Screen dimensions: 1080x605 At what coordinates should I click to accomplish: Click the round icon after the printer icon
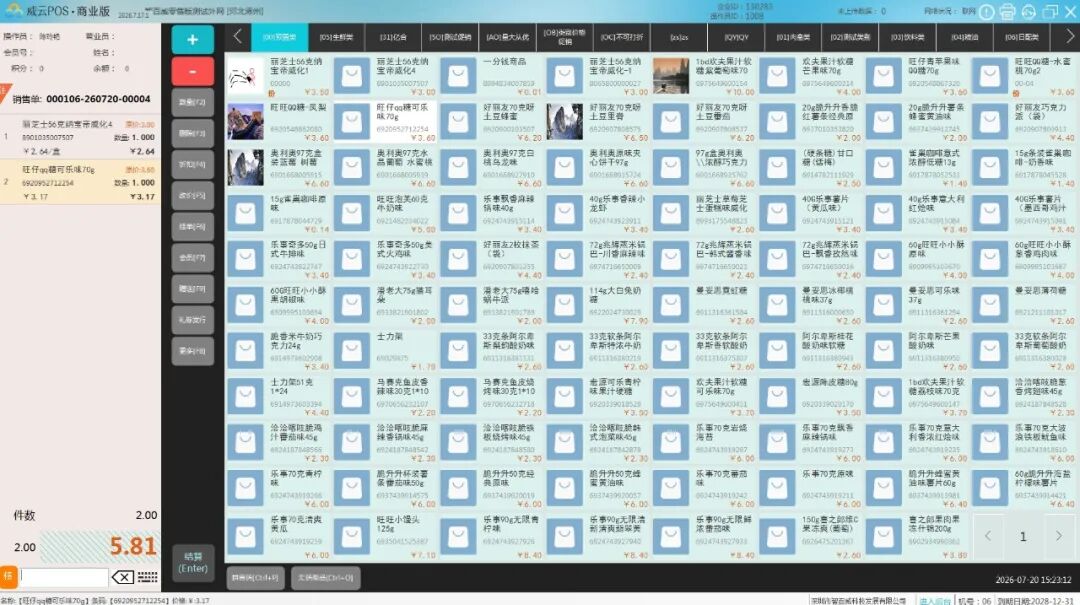(1028, 12)
